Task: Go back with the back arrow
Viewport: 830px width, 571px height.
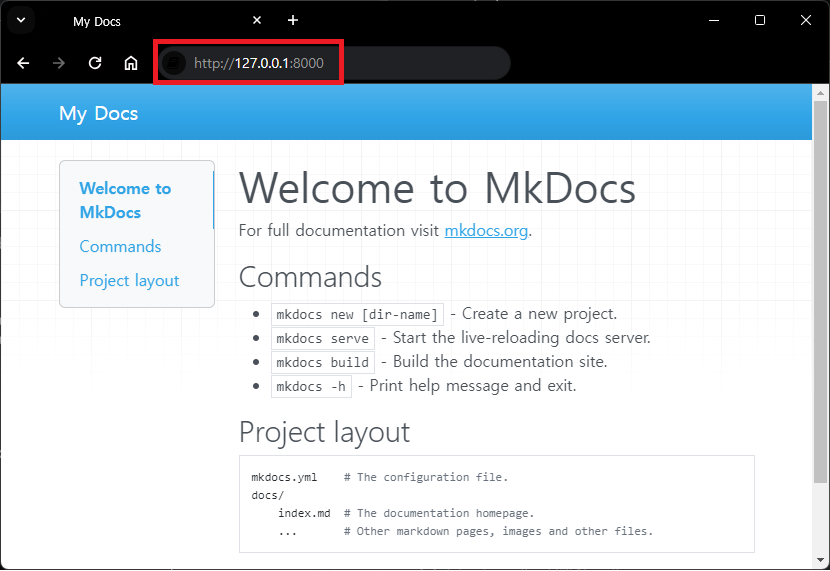Action: (x=23, y=64)
